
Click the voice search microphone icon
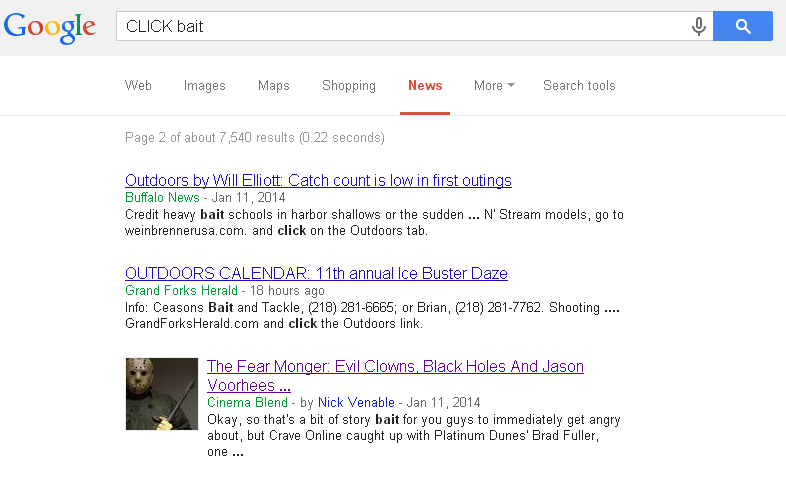(699, 27)
